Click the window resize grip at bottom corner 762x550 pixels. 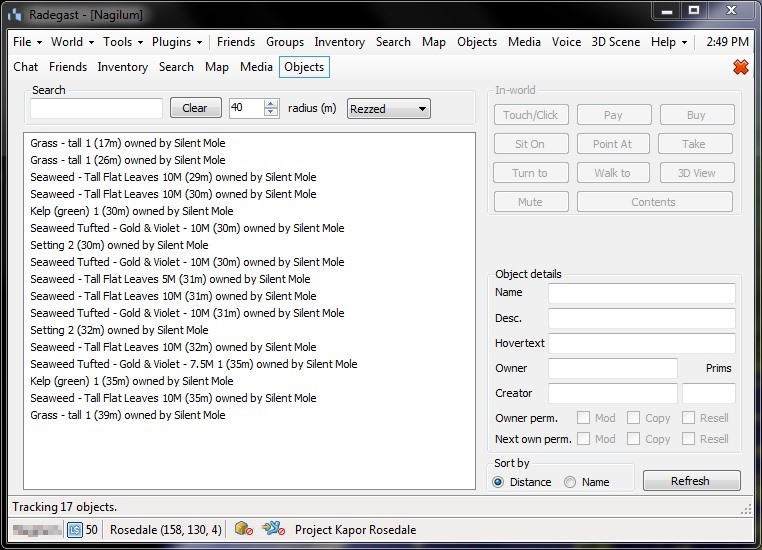point(746,509)
